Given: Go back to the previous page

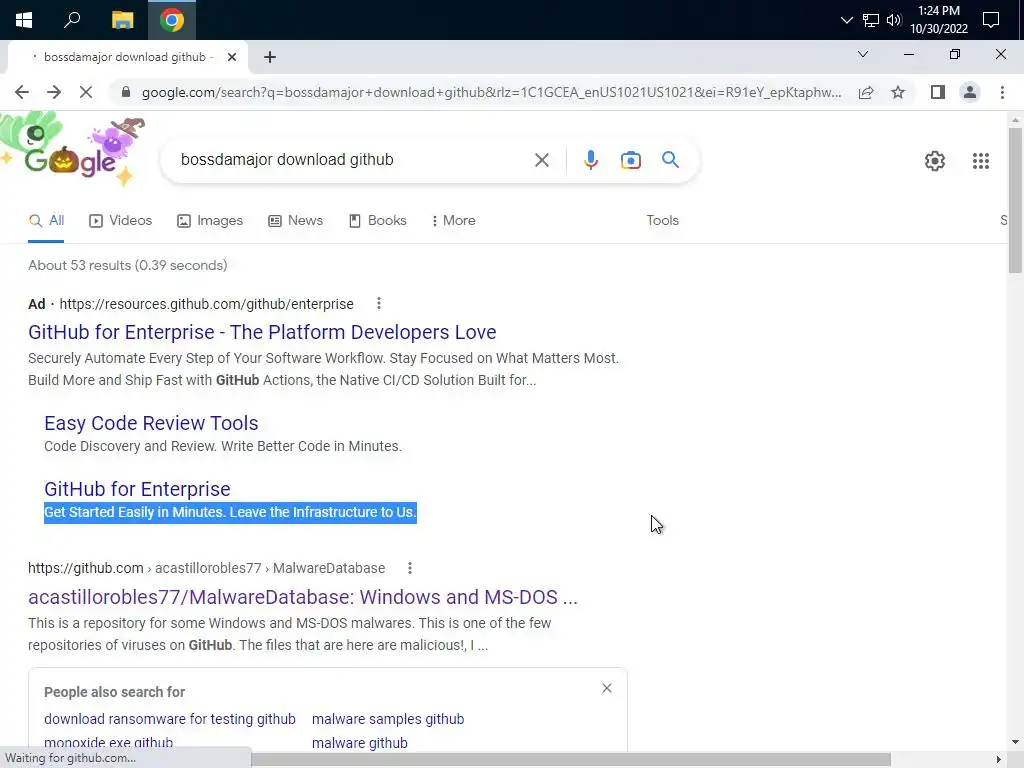Looking at the screenshot, I should click(x=22, y=92).
